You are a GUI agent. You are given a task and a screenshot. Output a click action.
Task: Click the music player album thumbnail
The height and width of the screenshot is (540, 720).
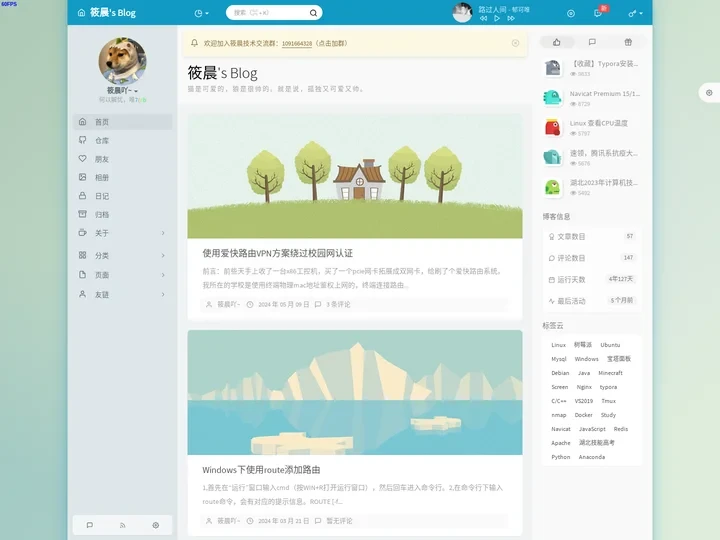coord(462,13)
